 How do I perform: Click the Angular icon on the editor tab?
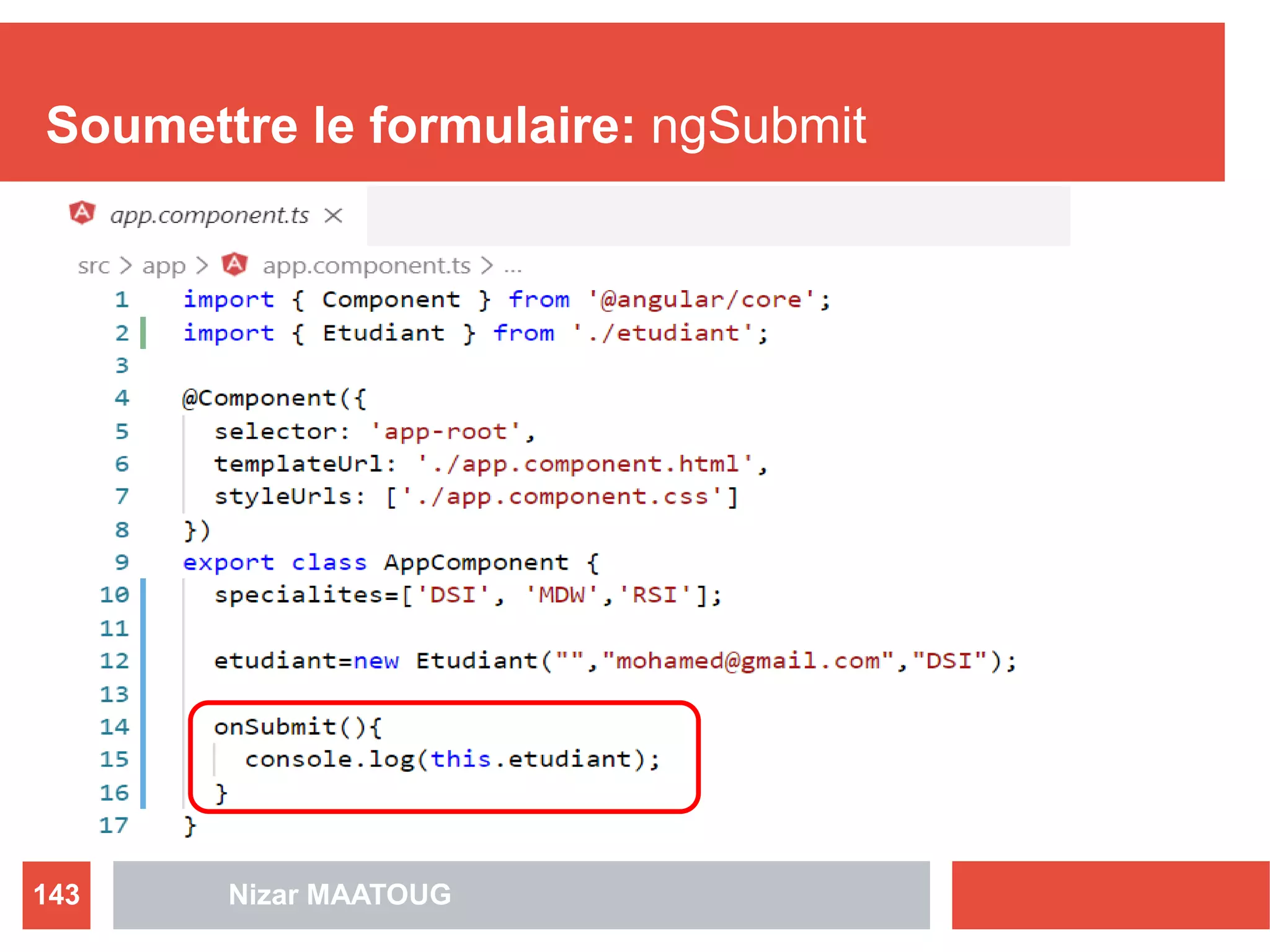pos(82,213)
